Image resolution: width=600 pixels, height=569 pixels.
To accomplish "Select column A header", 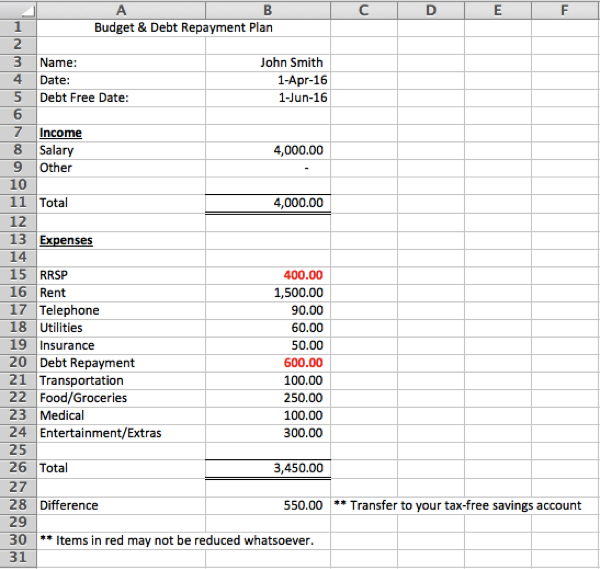I will (x=120, y=10).
